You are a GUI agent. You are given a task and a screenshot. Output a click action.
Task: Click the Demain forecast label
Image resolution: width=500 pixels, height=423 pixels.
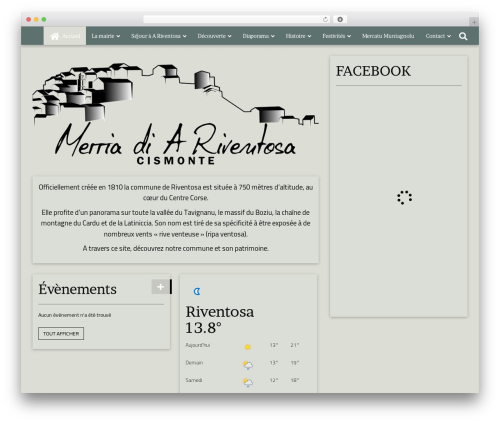tap(194, 363)
